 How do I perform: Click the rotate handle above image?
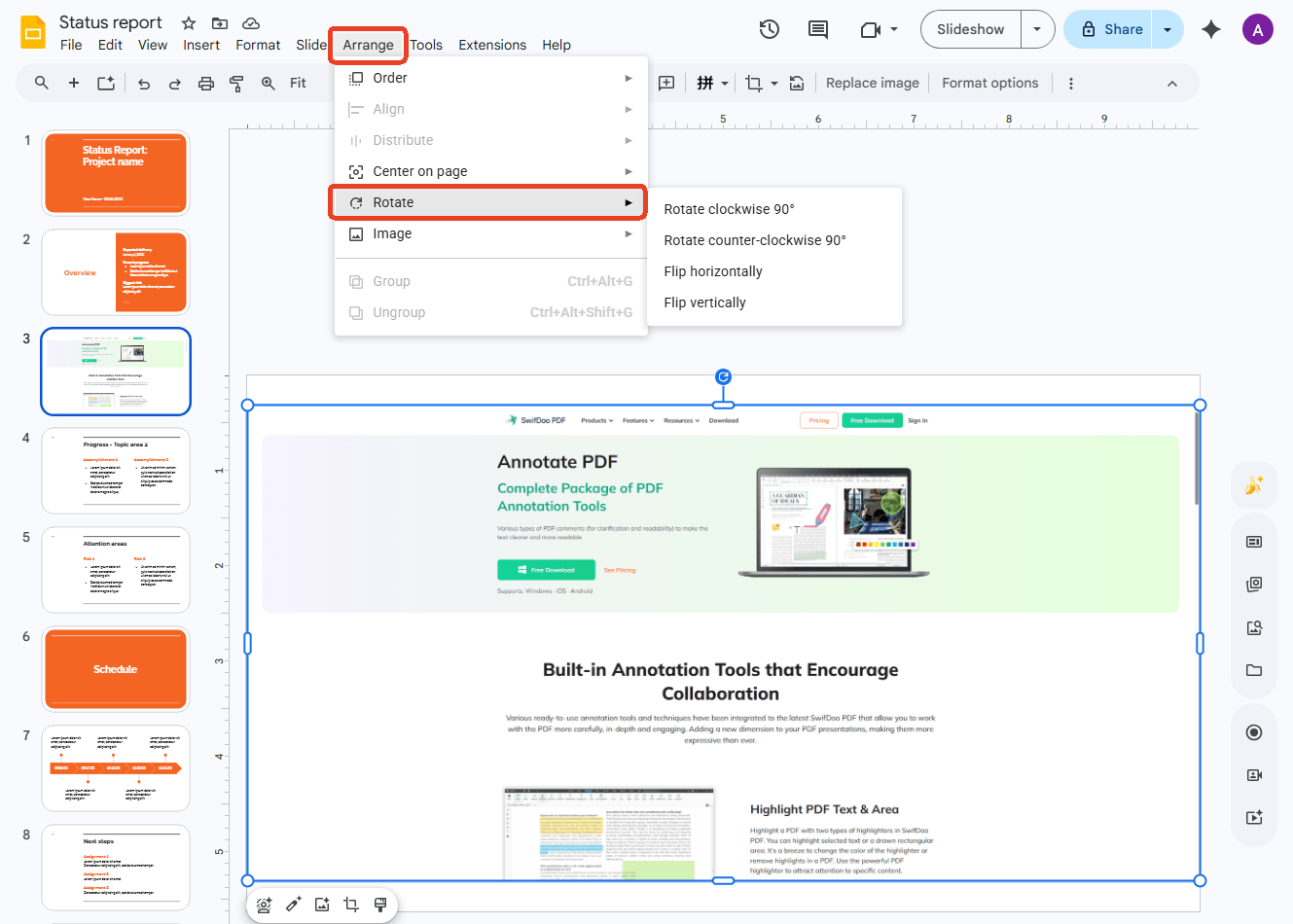(723, 376)
